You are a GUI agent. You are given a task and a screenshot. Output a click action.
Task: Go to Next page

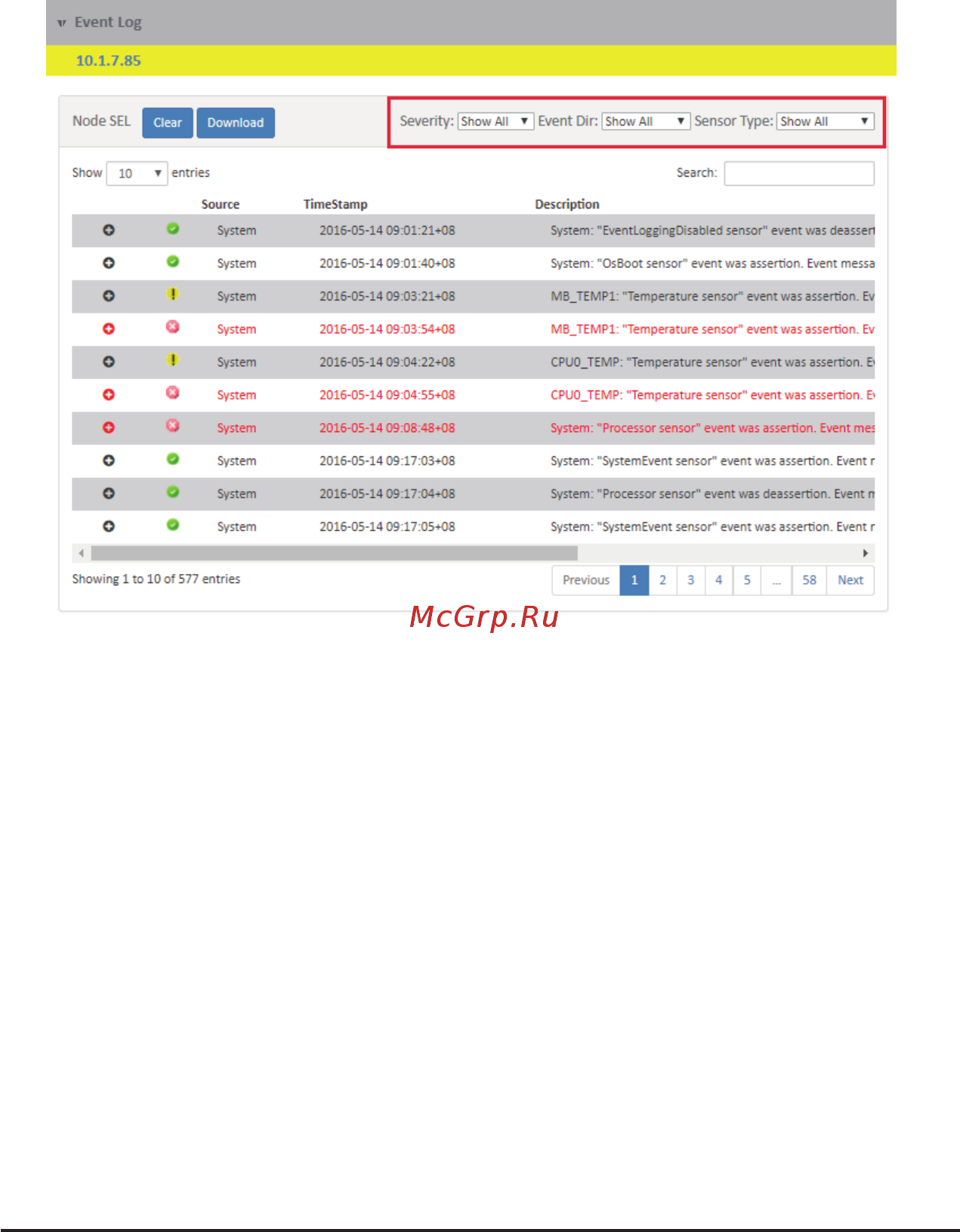tap(850, 580)
